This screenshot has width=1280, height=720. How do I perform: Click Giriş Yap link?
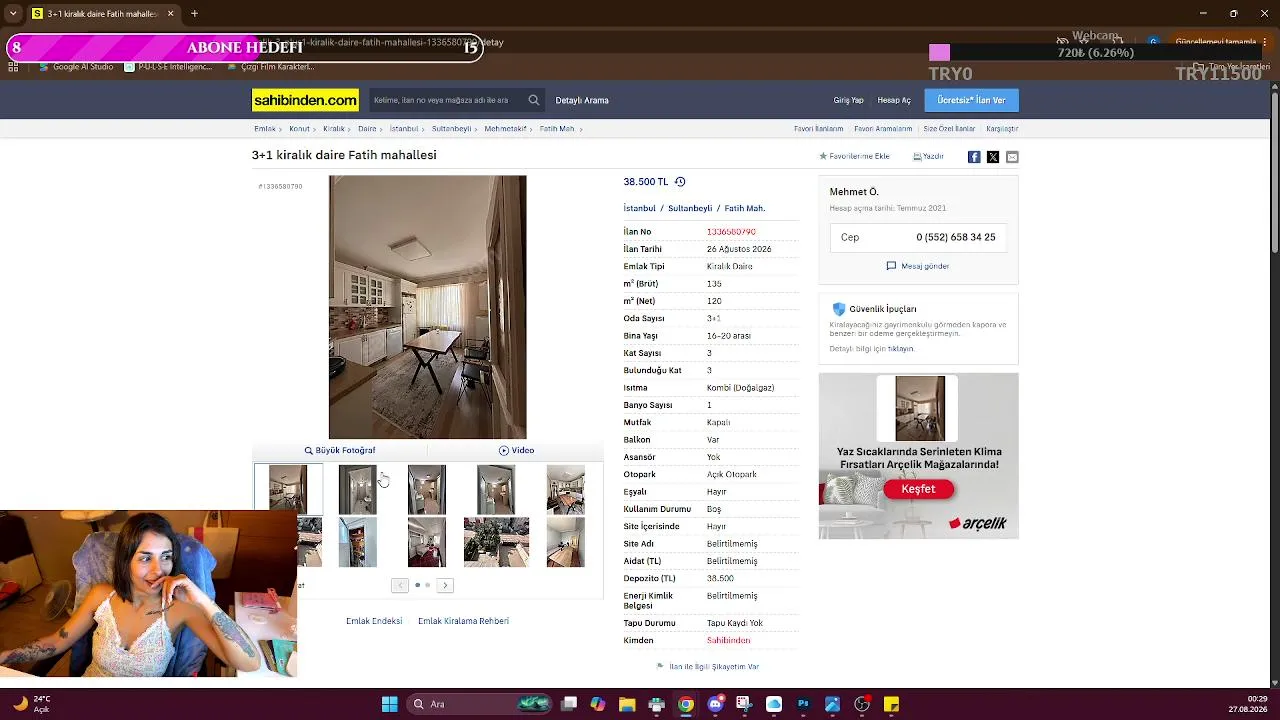849,100
